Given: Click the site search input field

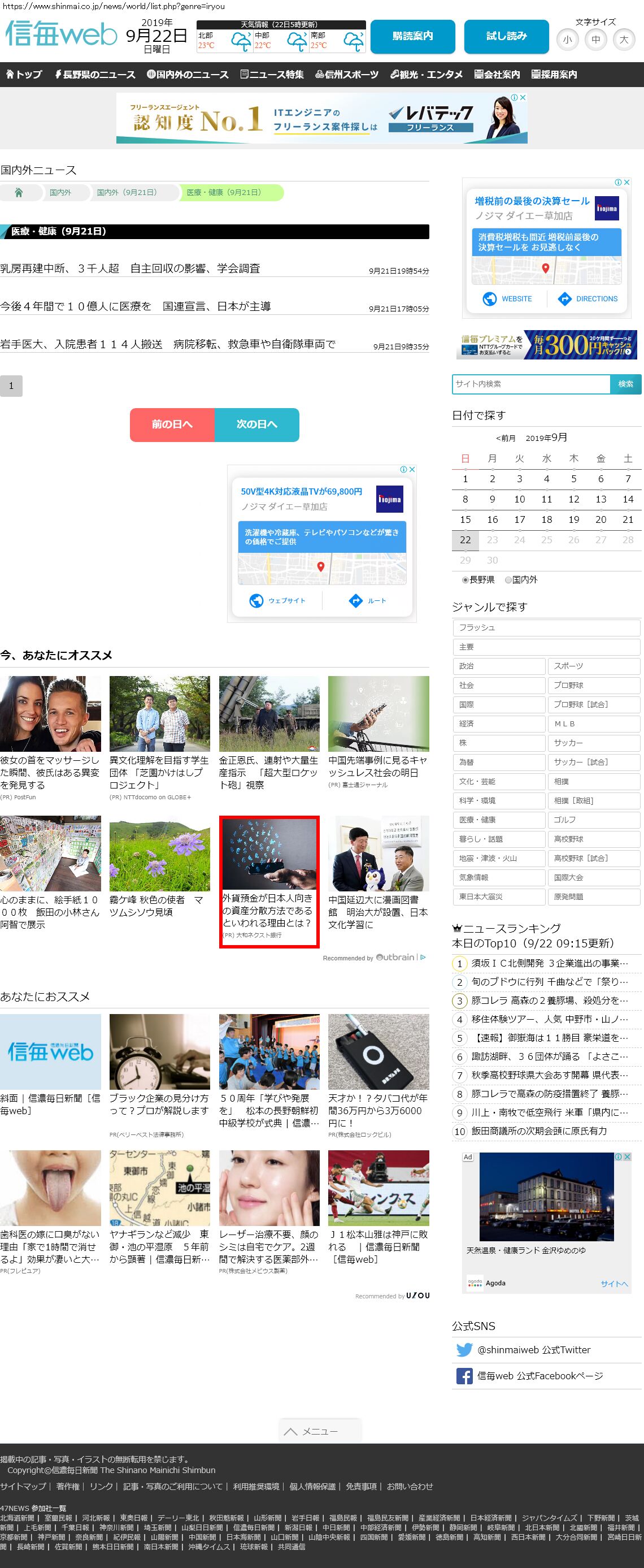Looking at the screenshot, I should click(531, 384).
